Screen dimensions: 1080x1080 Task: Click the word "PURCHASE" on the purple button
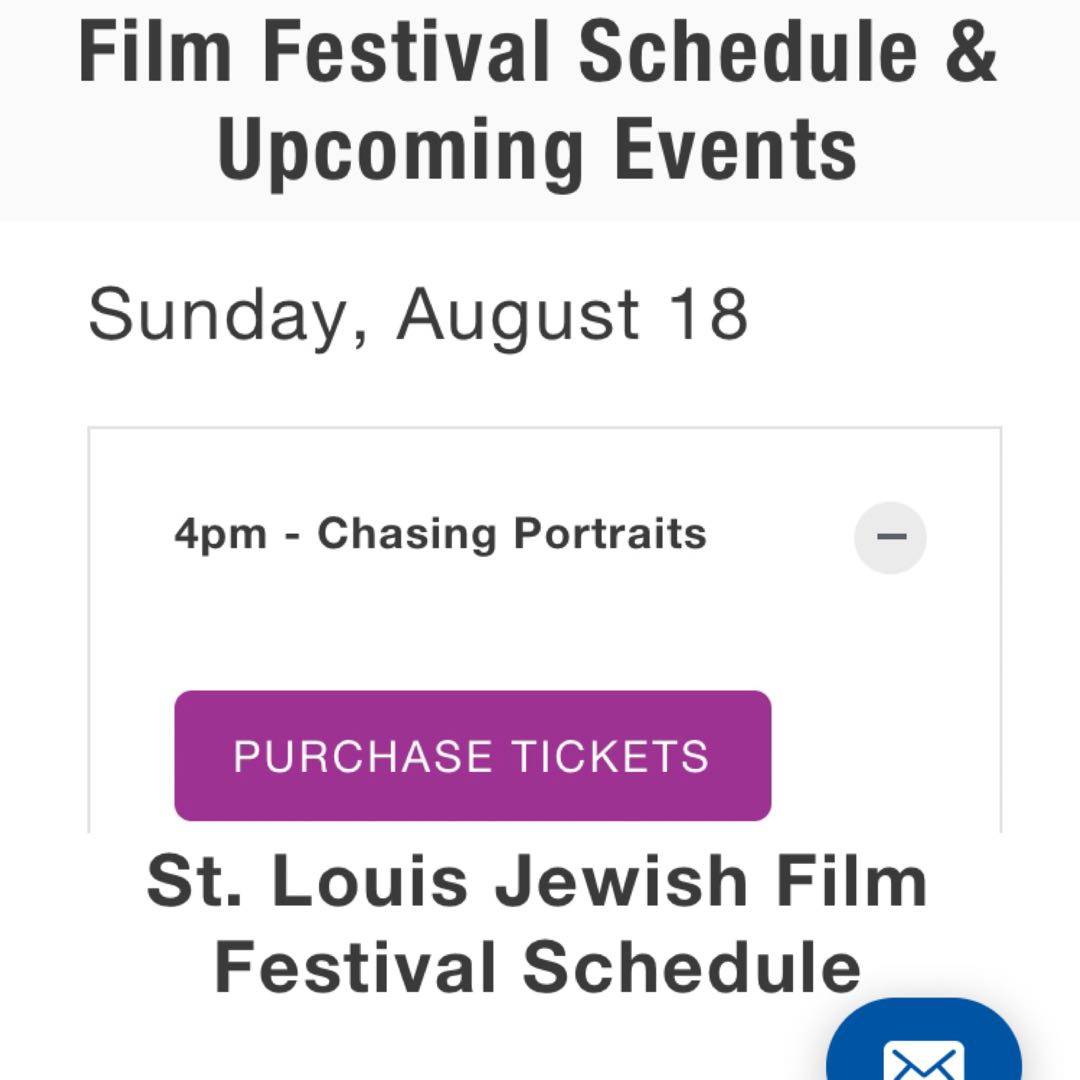[362, 756]
